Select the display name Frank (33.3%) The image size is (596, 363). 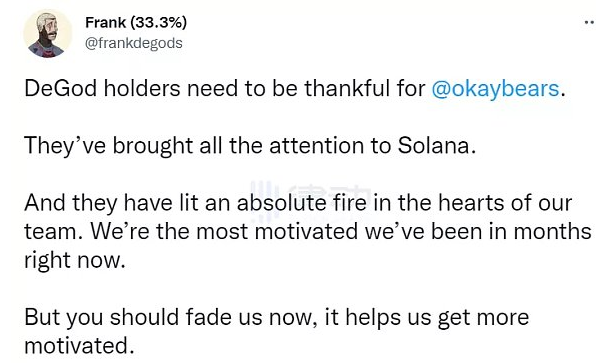(x=136, y=22)
